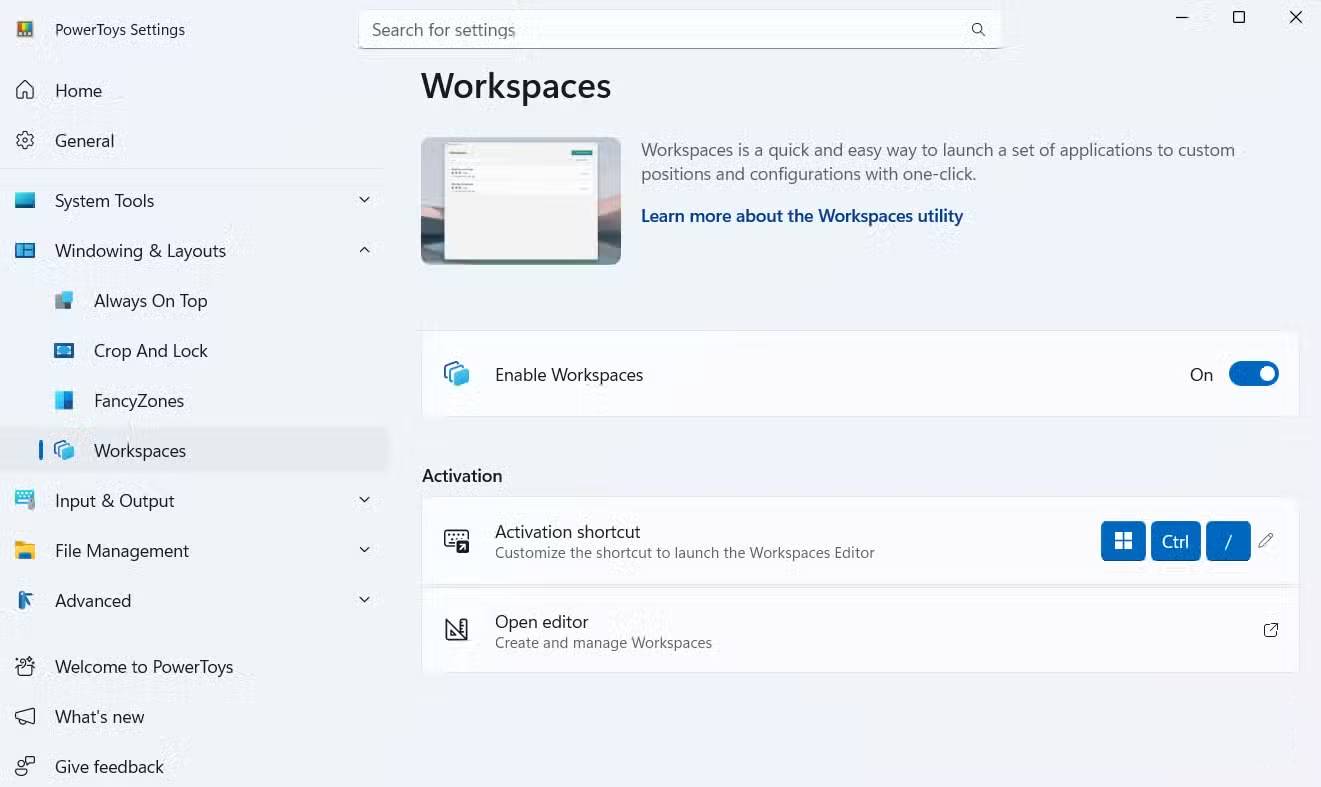Viewport: 1321px width, 787px height.
Task: Select Workspaces in the sidebar
Action: pyautogui.click(x=193, y=450)
